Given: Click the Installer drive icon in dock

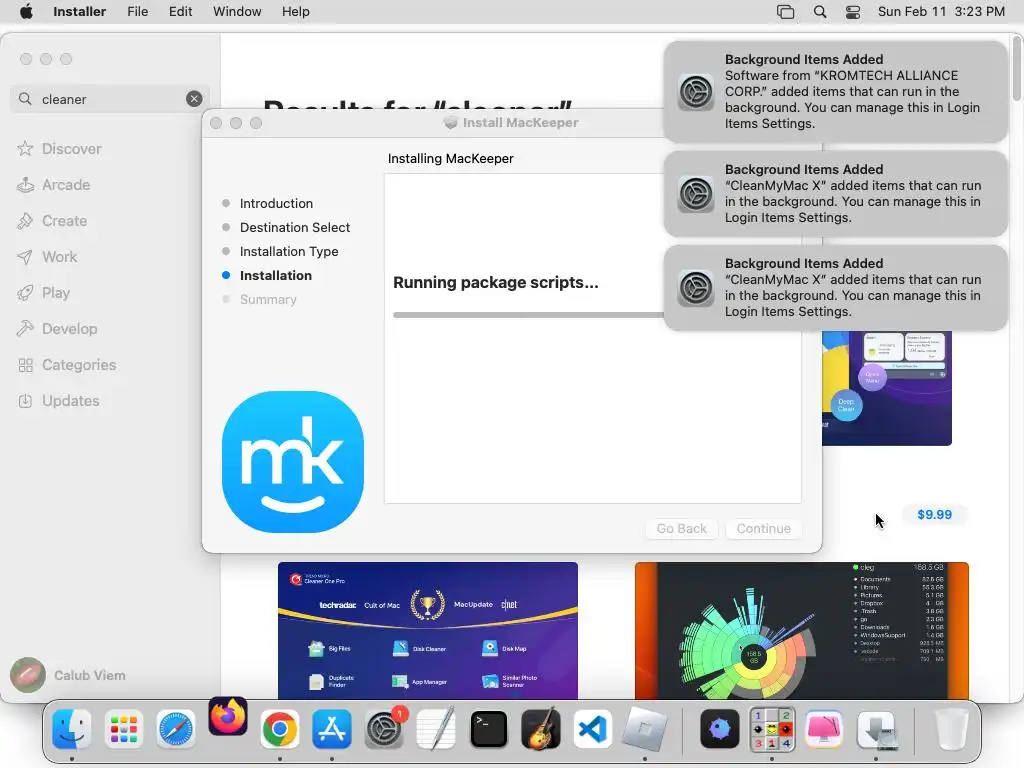Looking at the screenshot, I should (x=876, y=729).
